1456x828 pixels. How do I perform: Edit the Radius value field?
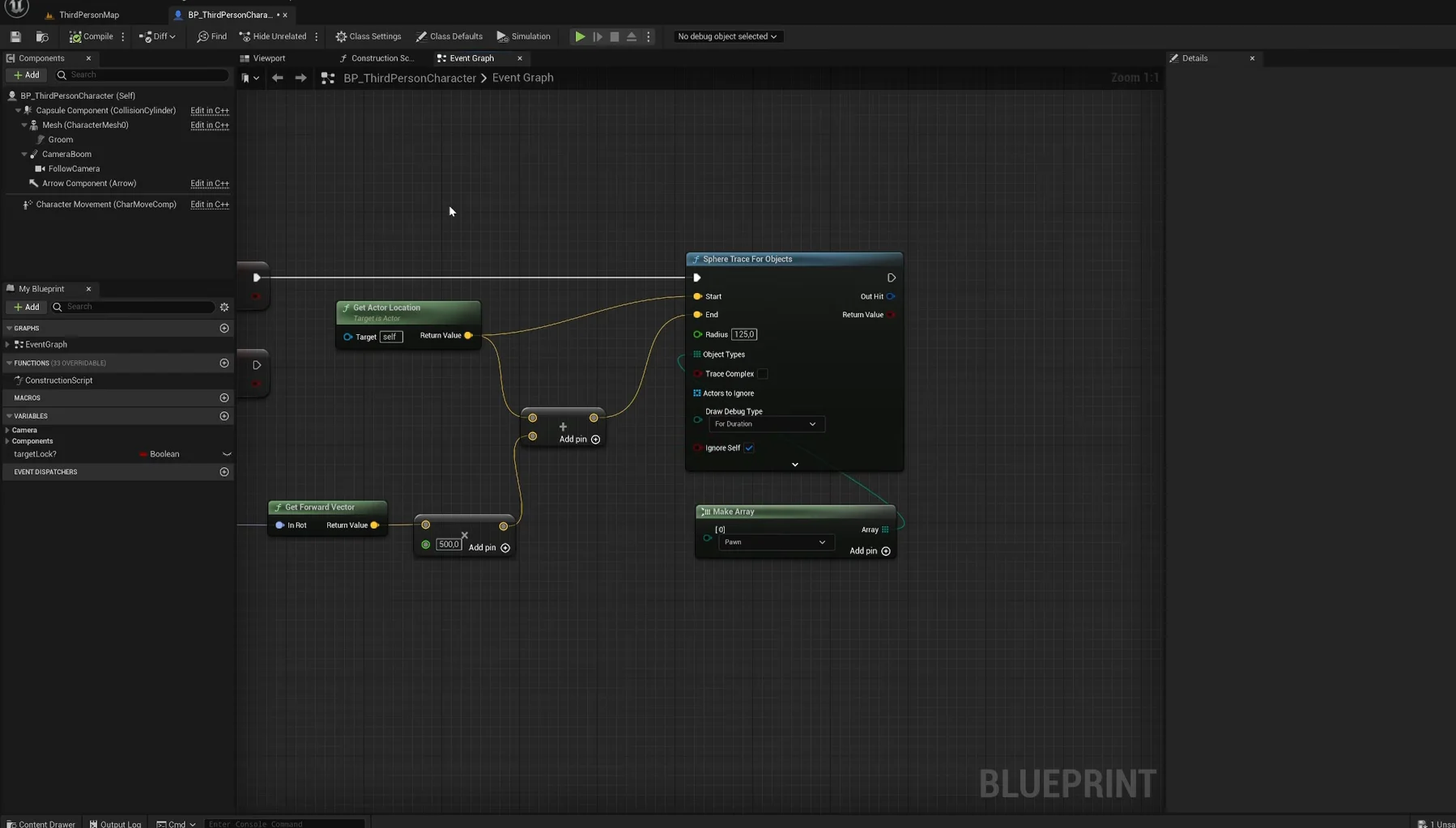743,334
